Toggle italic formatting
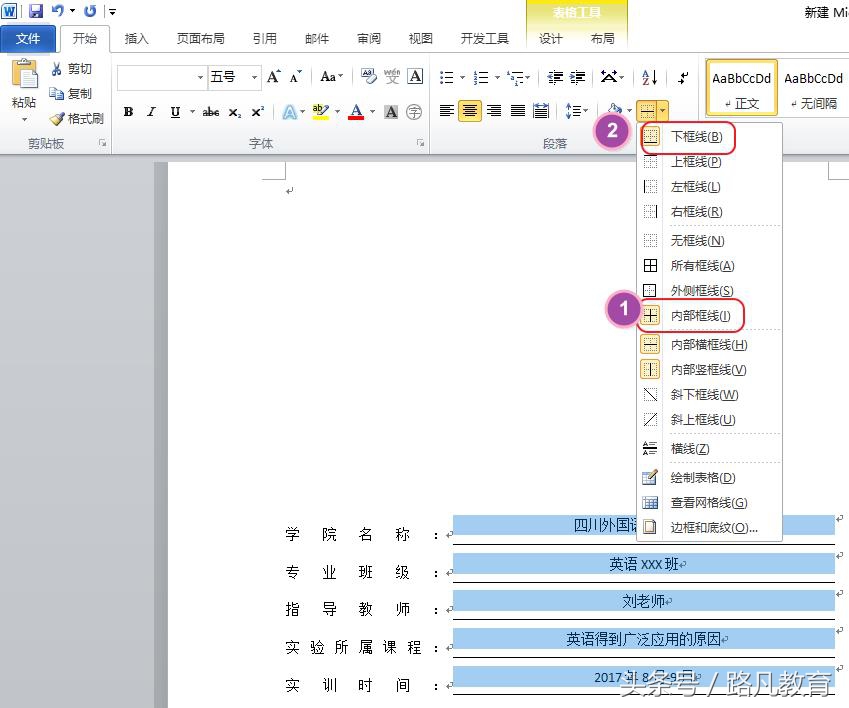The width and height of the screenshot is (849, 708). (x=151, y=112)
